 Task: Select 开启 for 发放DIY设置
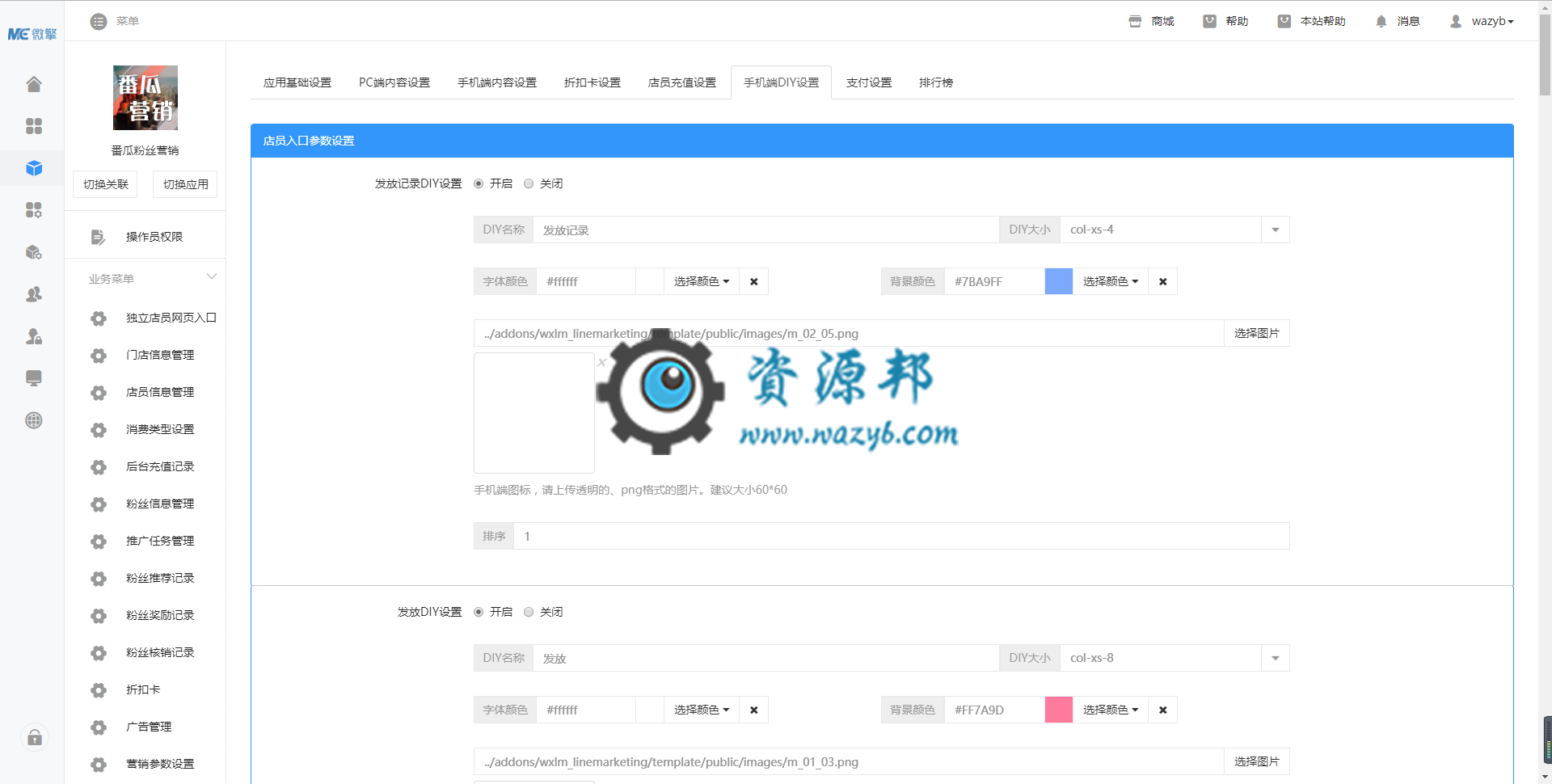coord(479,612)
